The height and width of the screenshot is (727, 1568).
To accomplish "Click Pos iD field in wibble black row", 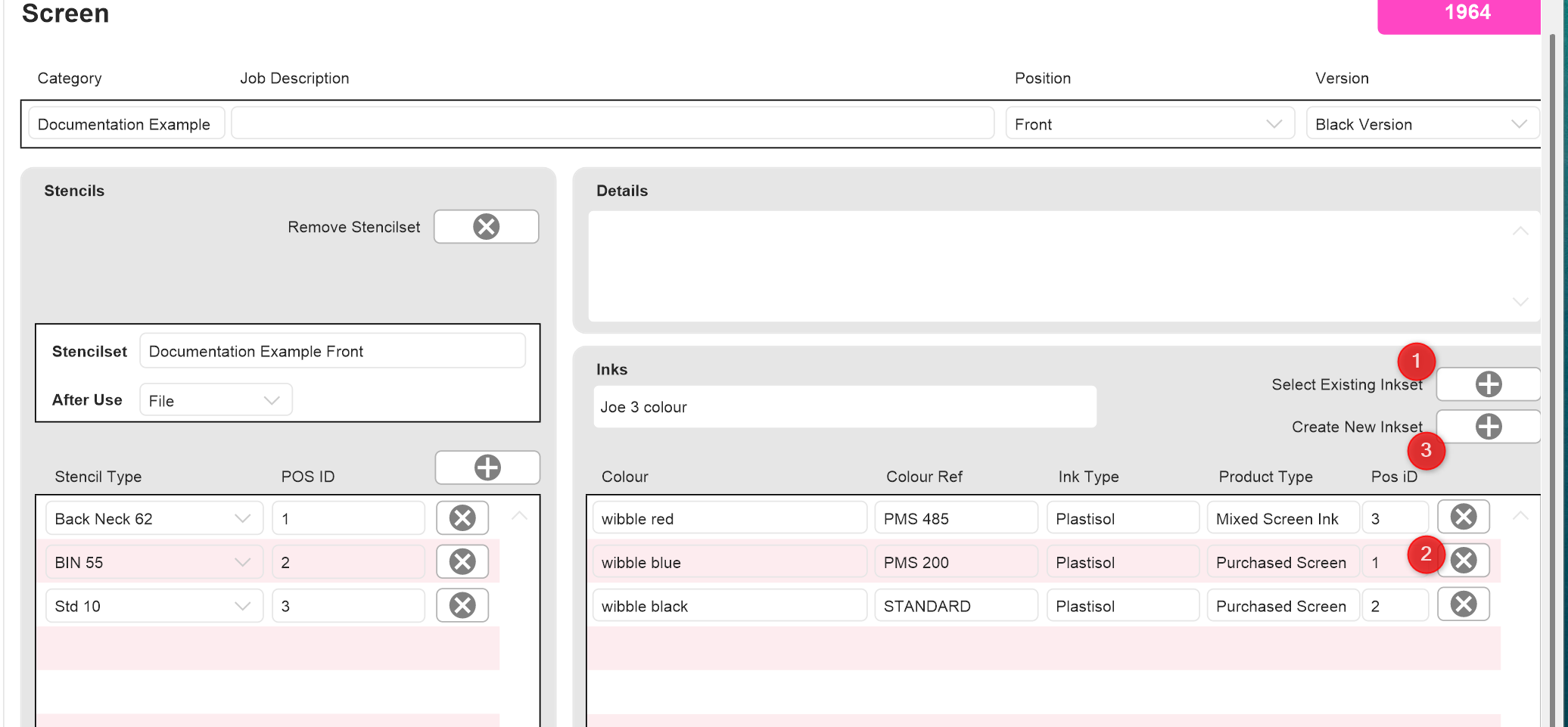I will coord(1395,606).
